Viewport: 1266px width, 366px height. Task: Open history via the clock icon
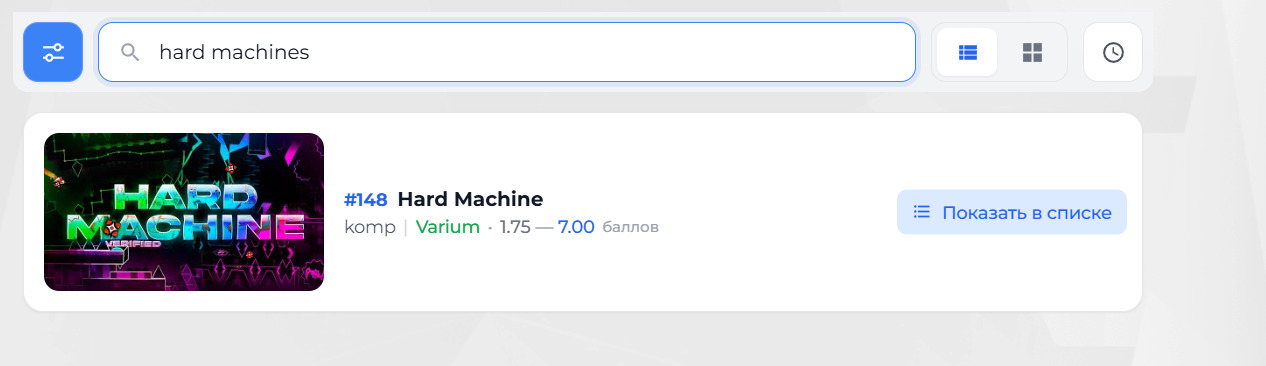point(1113,52)
